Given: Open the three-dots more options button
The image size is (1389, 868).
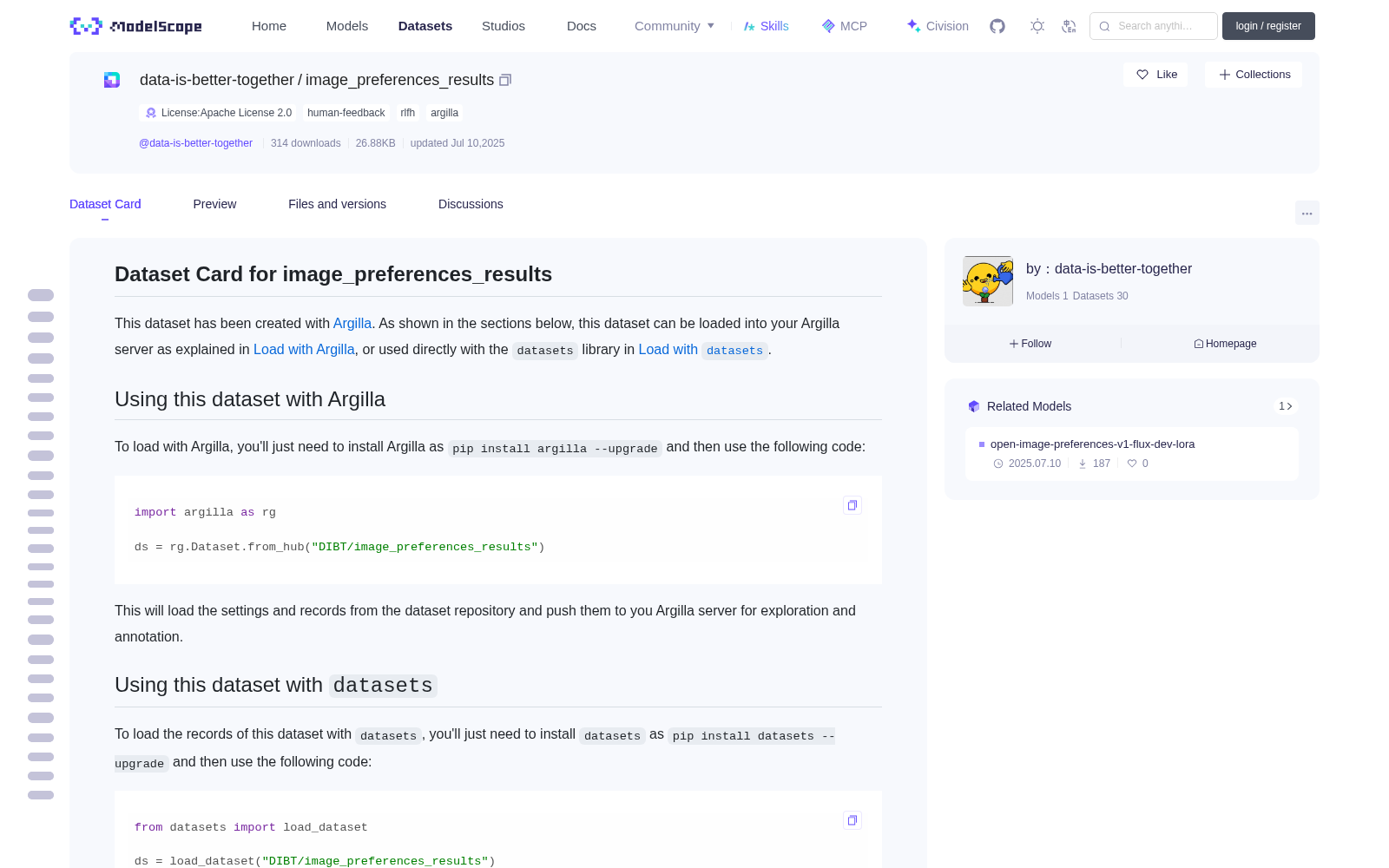Looking at the screenshot, I should 1307,213.
